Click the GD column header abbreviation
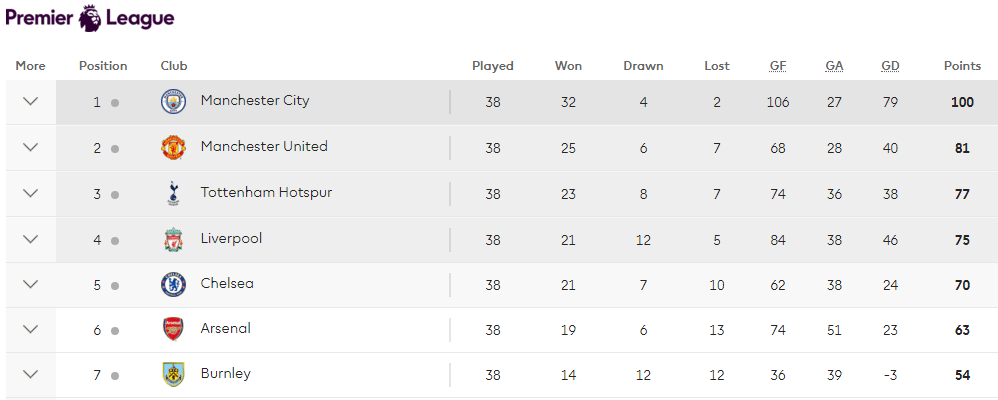This screenshot has height=400, width=998. [890, 66]
